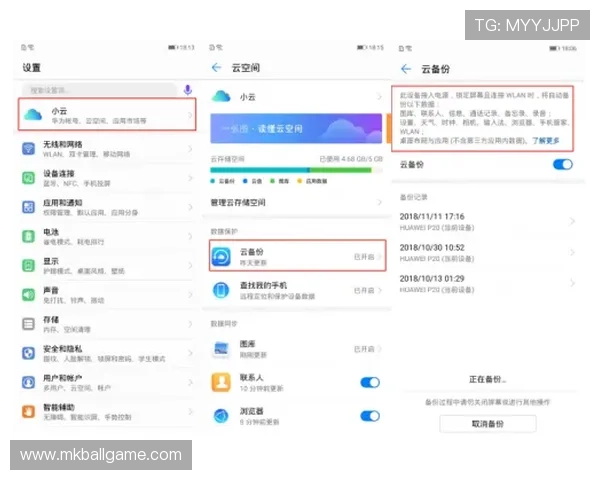Turn off the 云备份 switch
This screenshot has height=480, width=600.
[x=562, y=165]
